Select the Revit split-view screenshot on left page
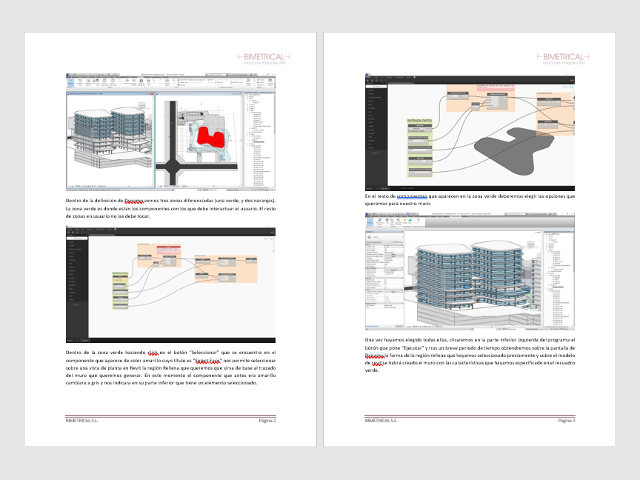 pyautogui.click(x=171, y=132)
